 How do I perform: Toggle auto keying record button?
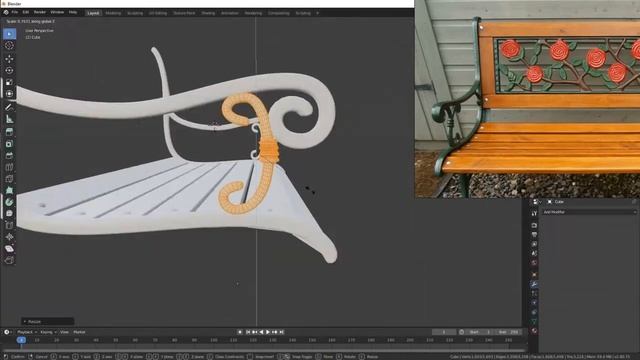[x=240, y=332]
